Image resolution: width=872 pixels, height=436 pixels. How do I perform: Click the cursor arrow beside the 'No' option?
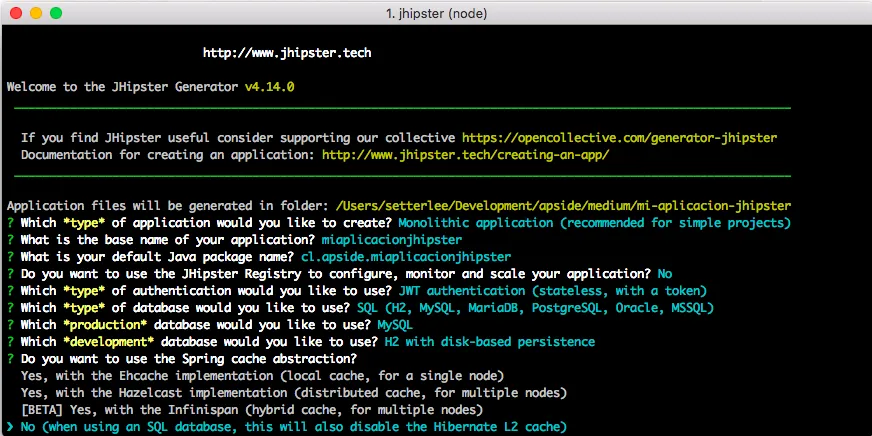[x=10, y=427]
